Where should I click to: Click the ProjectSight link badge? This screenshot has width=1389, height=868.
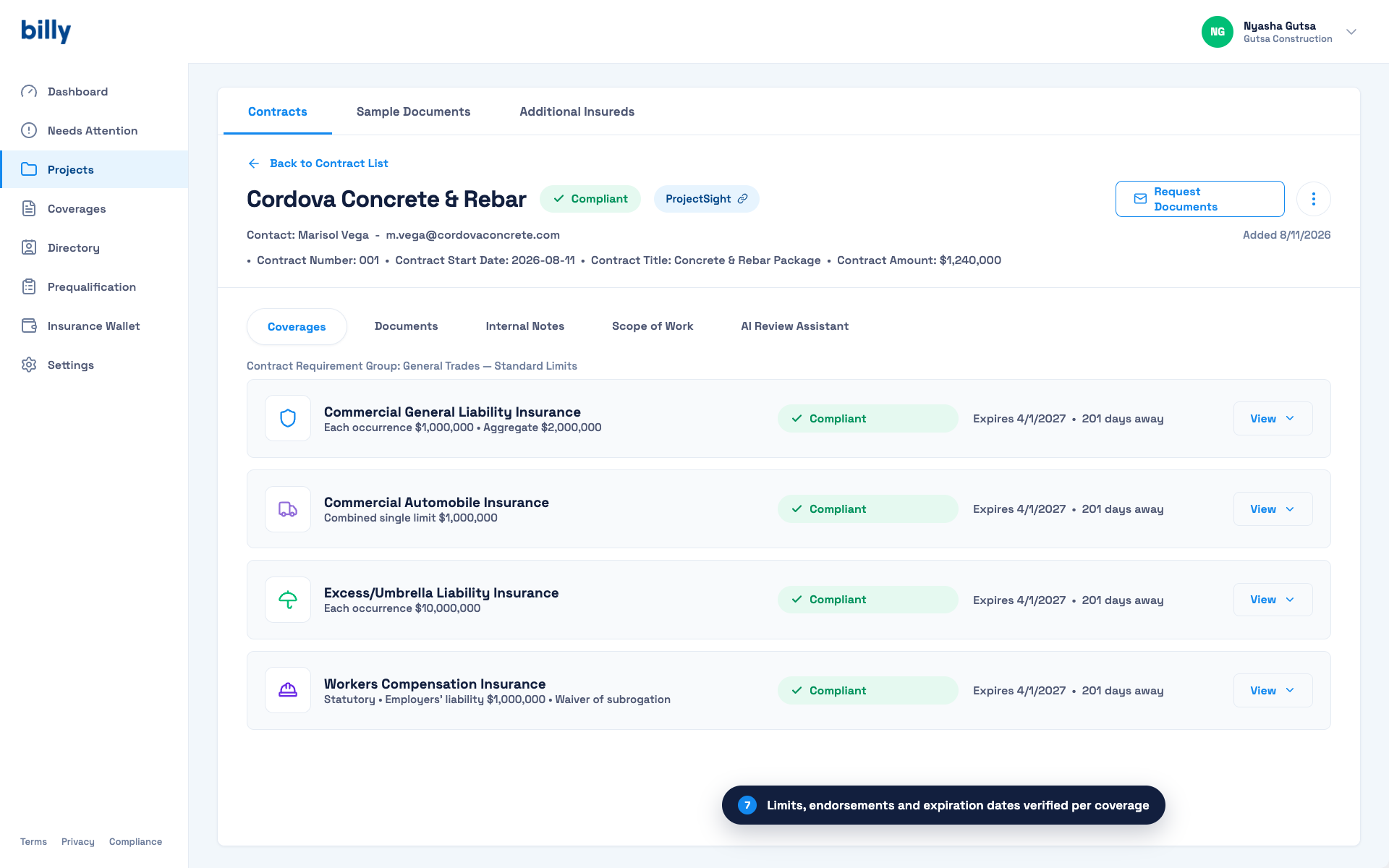tap(706, 199)
